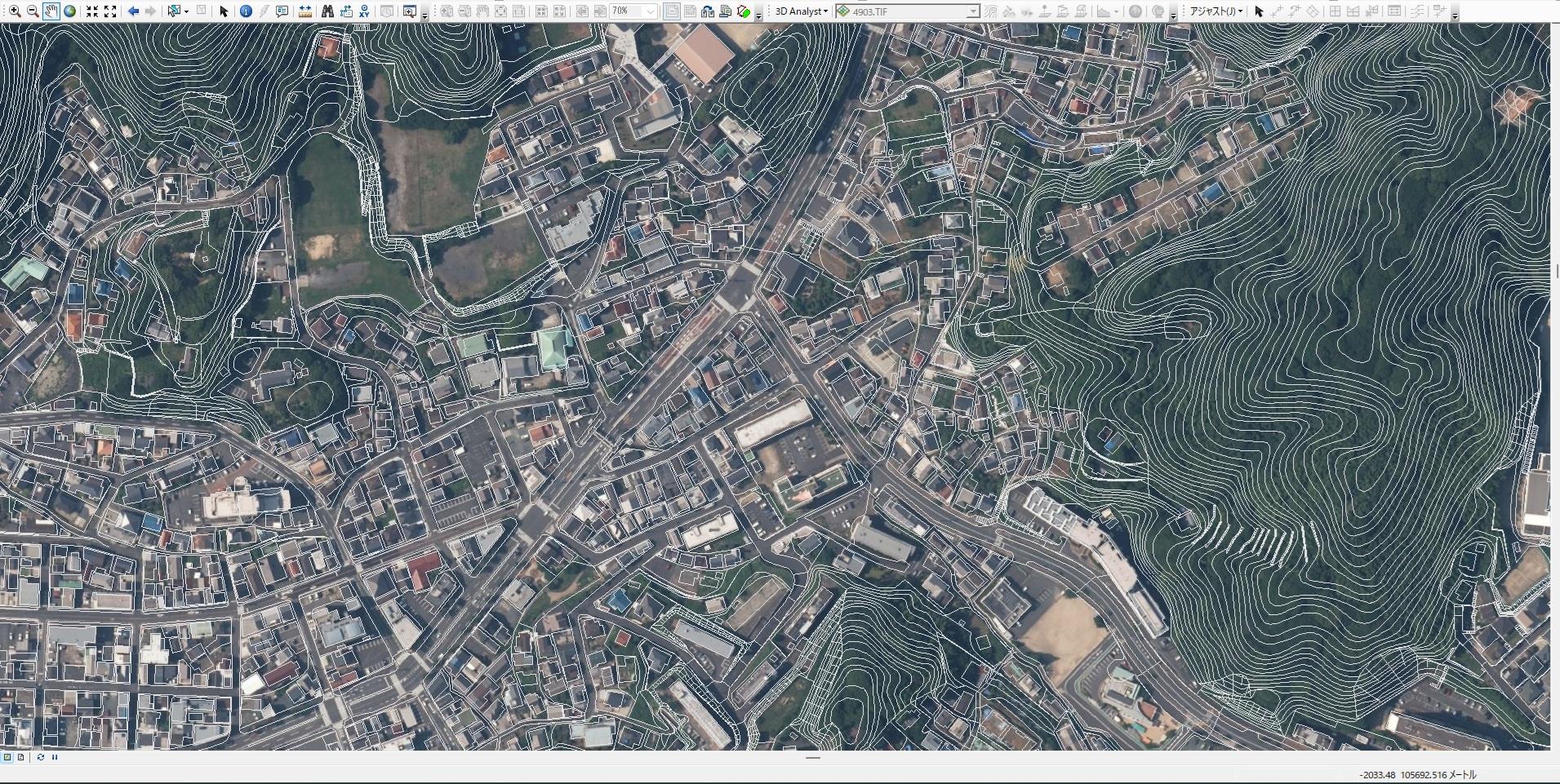Open the Find binoculars tool

pos(327,11)
